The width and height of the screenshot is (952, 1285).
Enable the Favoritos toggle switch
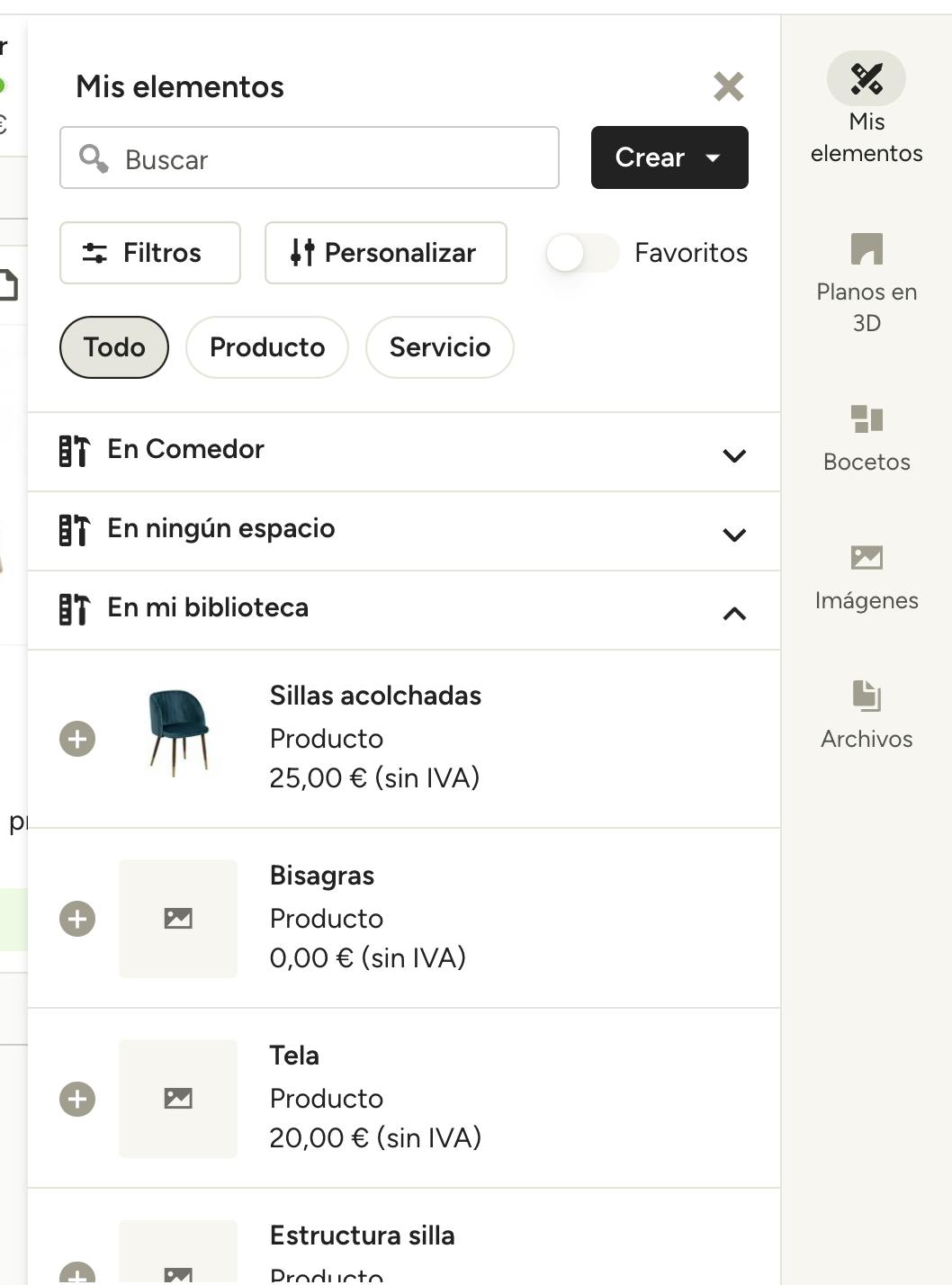point(581,253)
